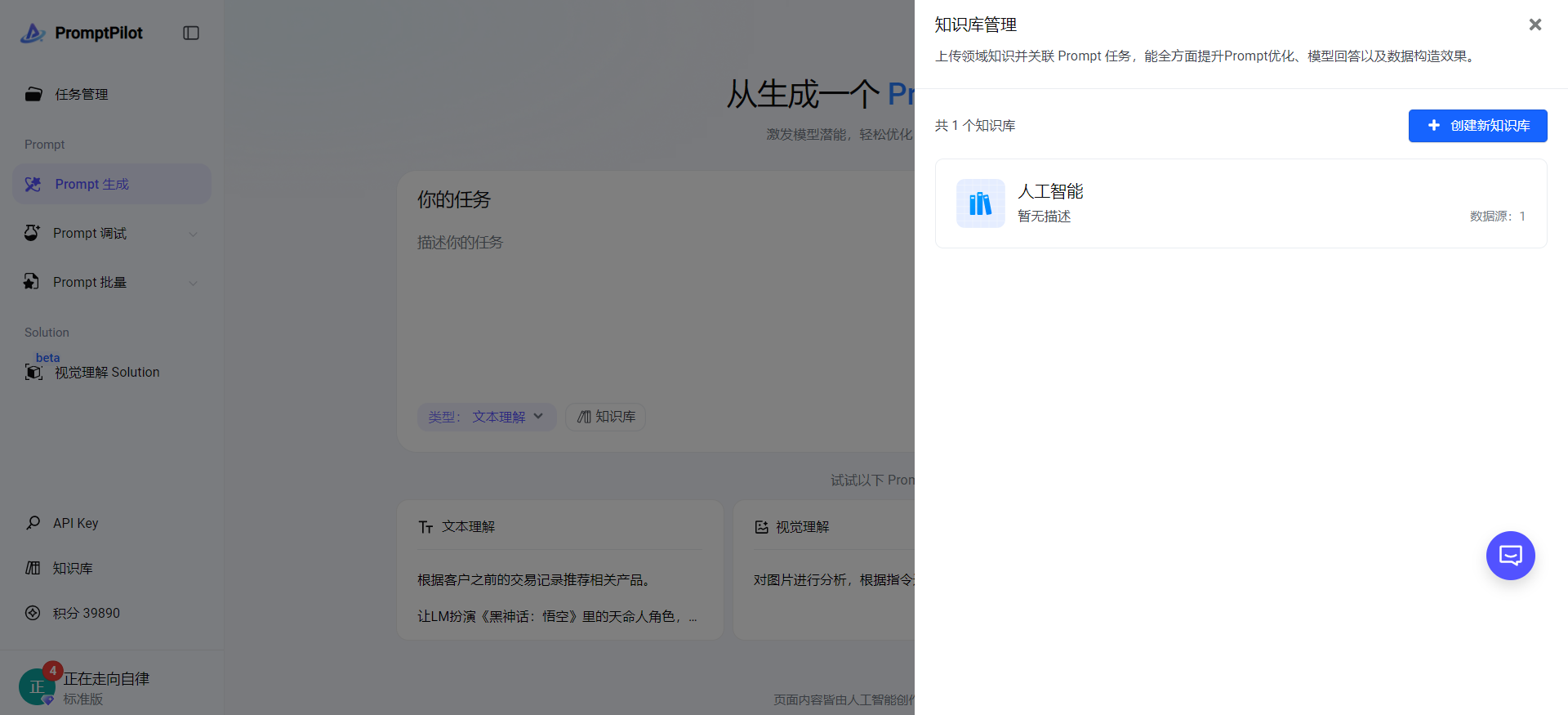Click the 知识库 chip under task input
Screen dimensions: 1568x715
[605, 417]
